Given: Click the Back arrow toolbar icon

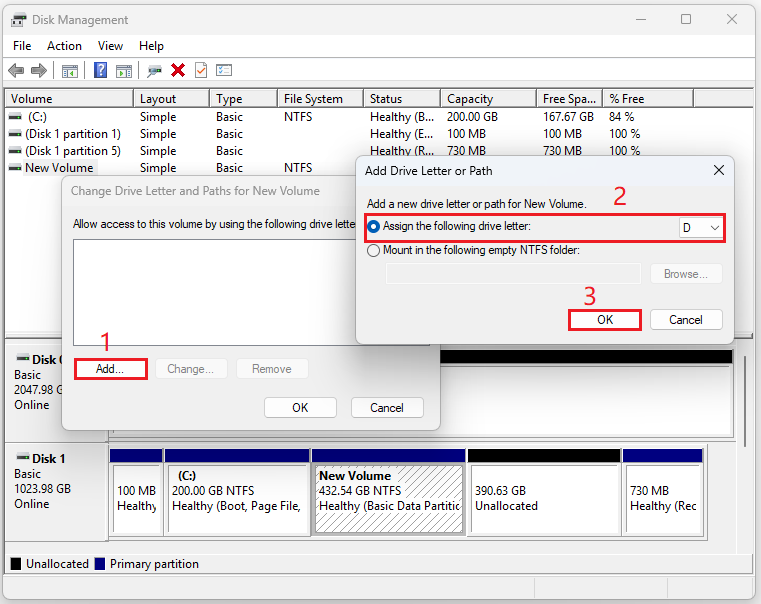Looking at the screenshot, I should pyautogui.click(x=16, y=71).
